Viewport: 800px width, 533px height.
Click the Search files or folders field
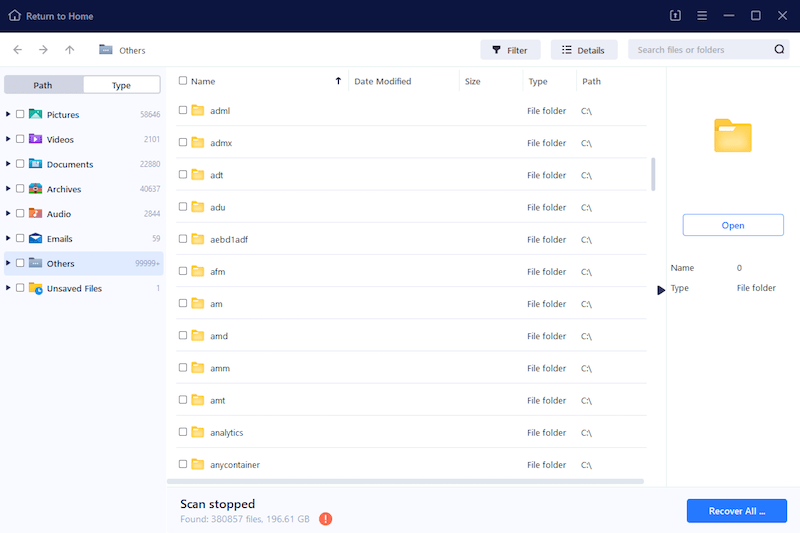click(700, 50)
